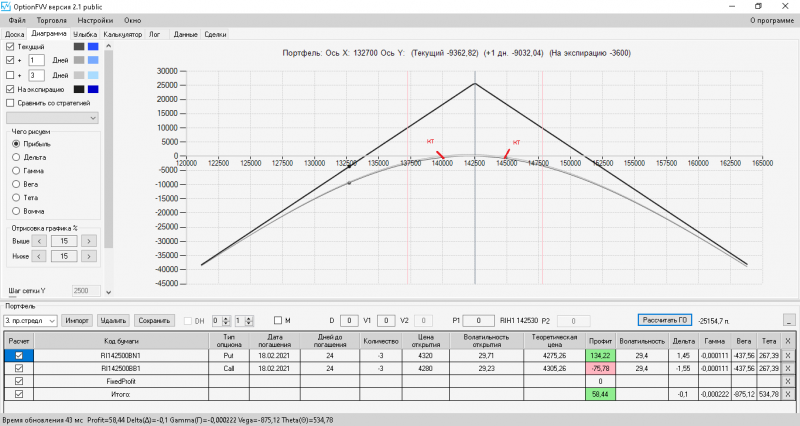Select the Вега radio button
This screenshot has width=800, height=426.
16,184
